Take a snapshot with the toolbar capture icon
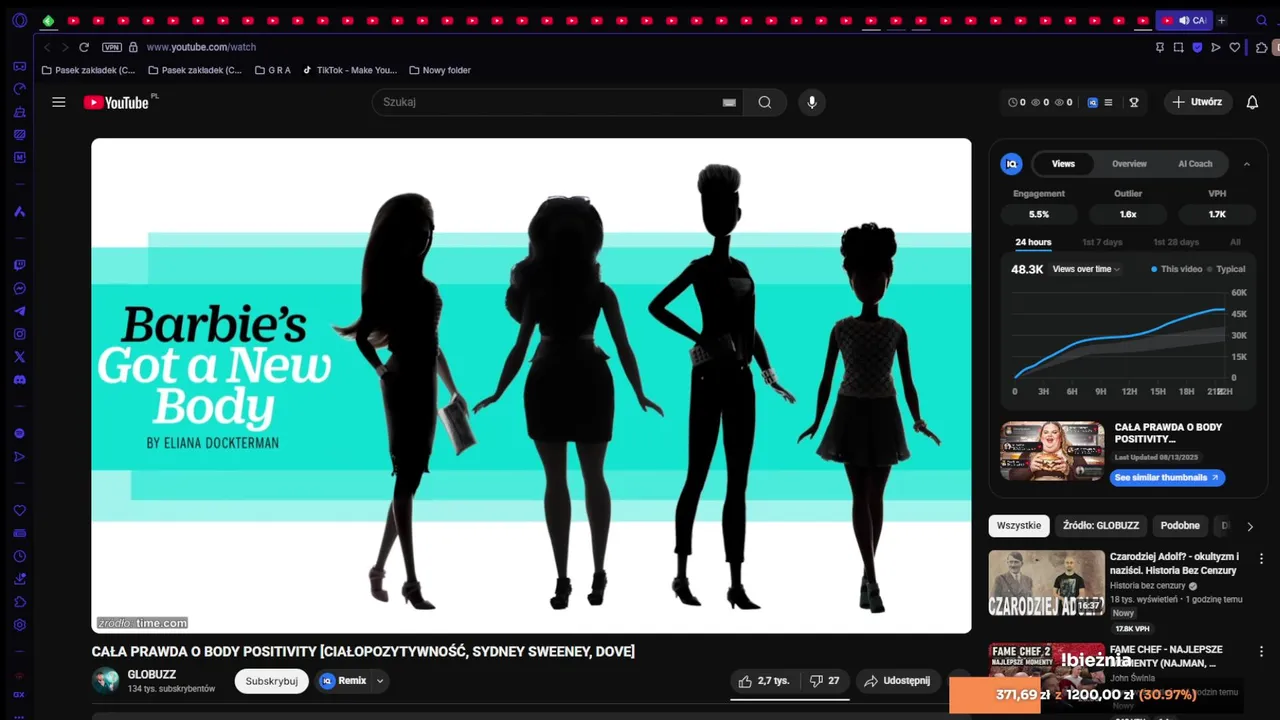The height and width of the screenshot is (720, 1280). pyautogui.click(x=1179, y=47)
